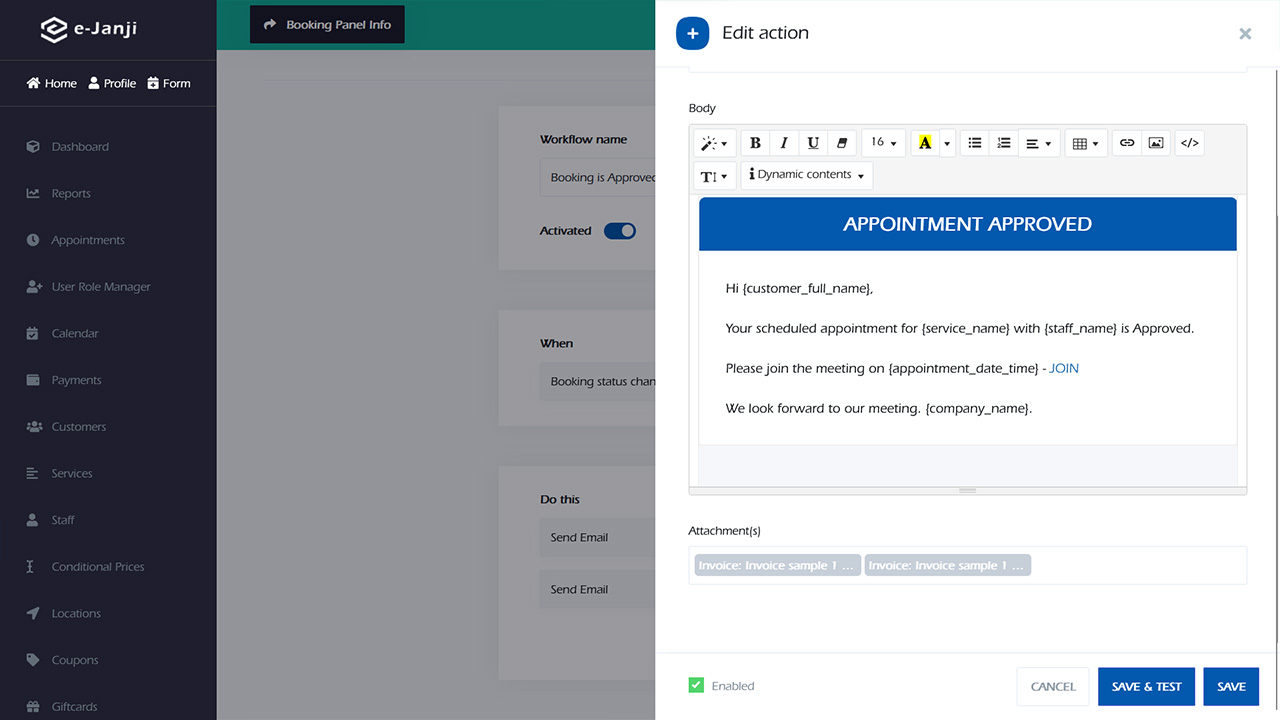Click the SAVE & TEST button
1280x720 pixels.
pos(1146,686)
